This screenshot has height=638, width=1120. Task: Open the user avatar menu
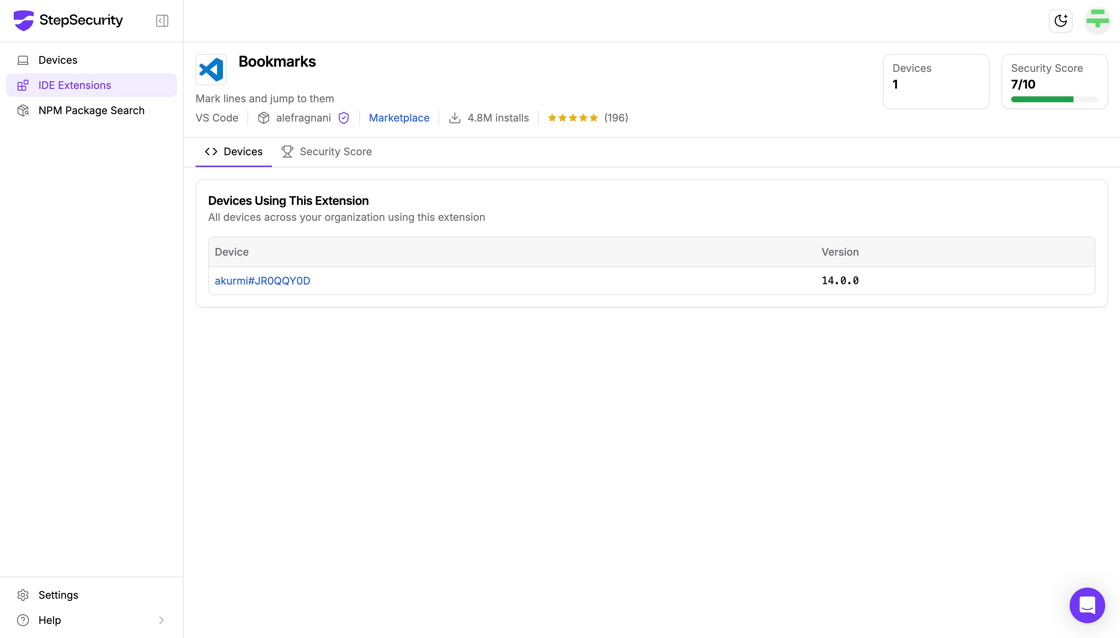coord(1097,21)
